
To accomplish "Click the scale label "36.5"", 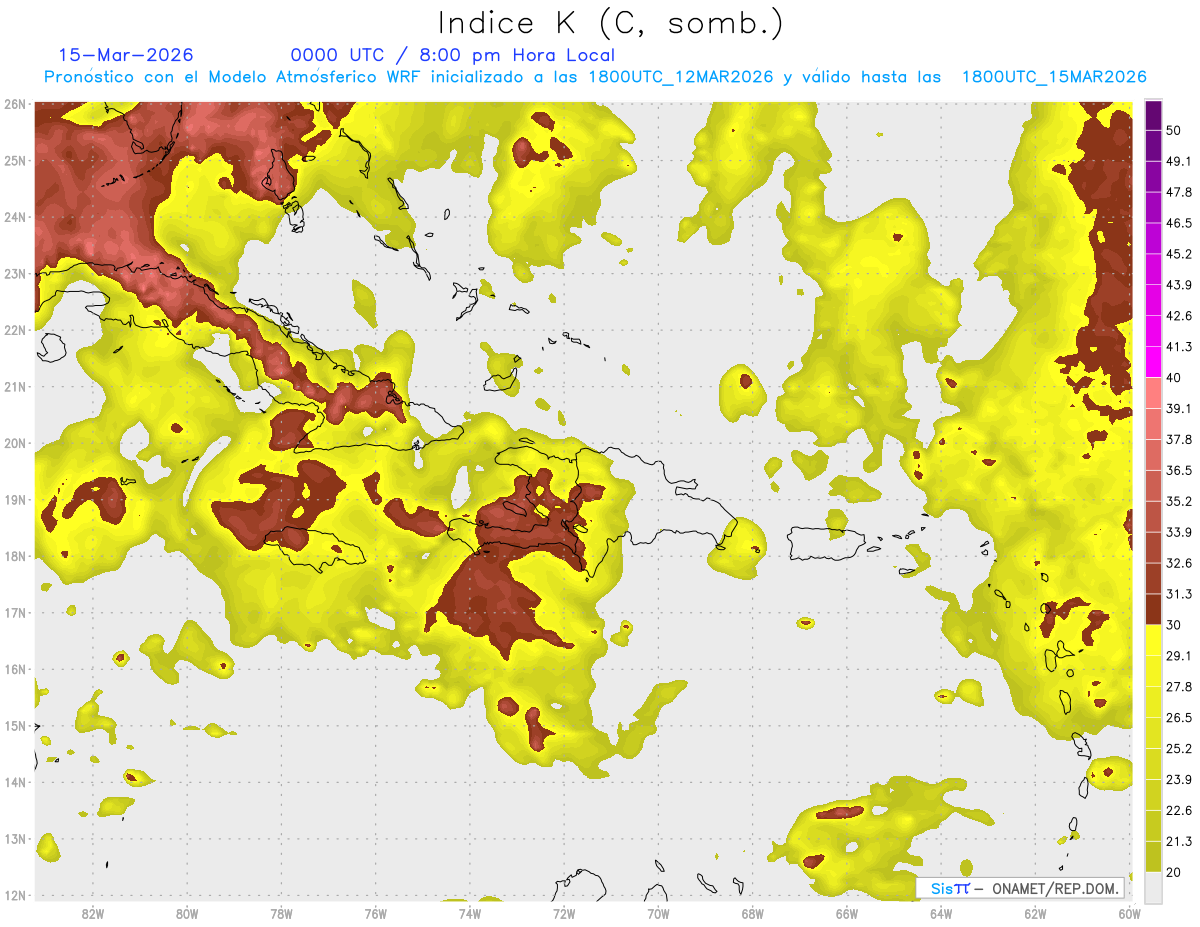I will (1178, 470).
